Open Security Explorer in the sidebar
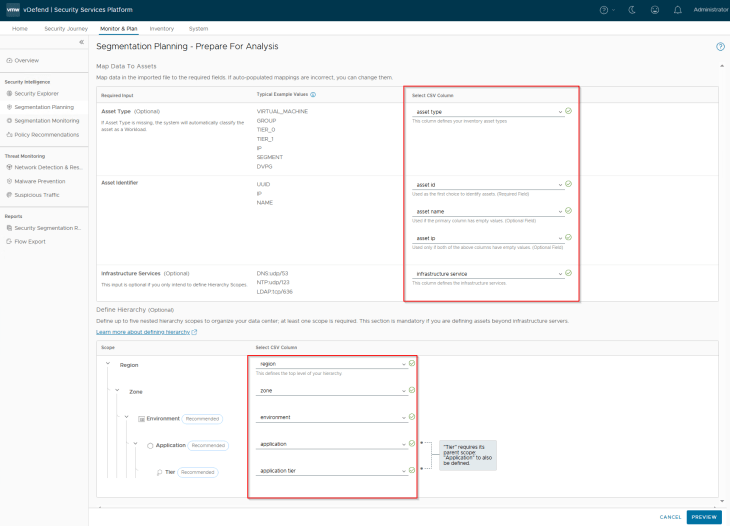The width and height of the screenshot is (730, 526). (38, 93)
